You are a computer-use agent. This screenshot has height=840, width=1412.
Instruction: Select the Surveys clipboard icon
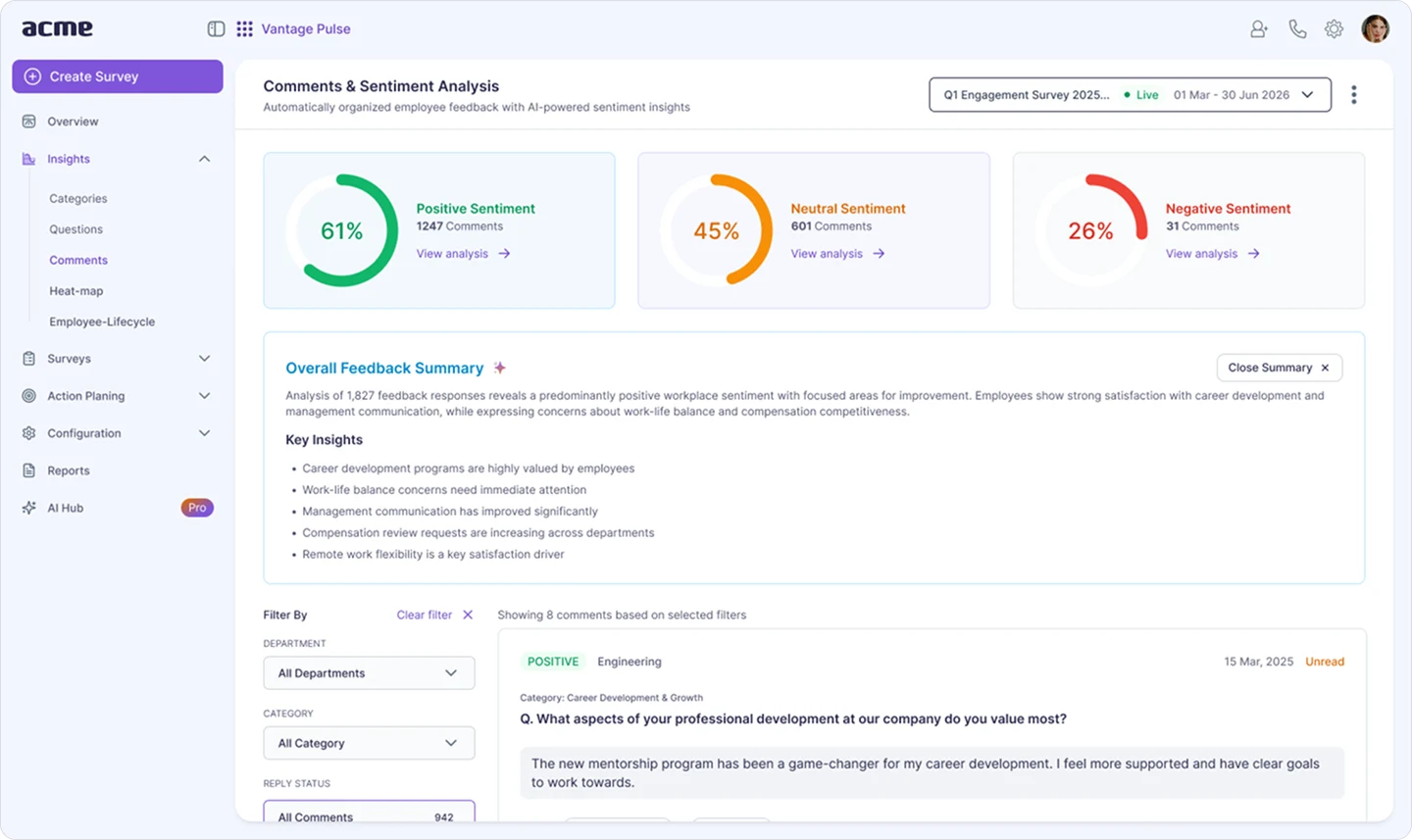pos(28,358)
